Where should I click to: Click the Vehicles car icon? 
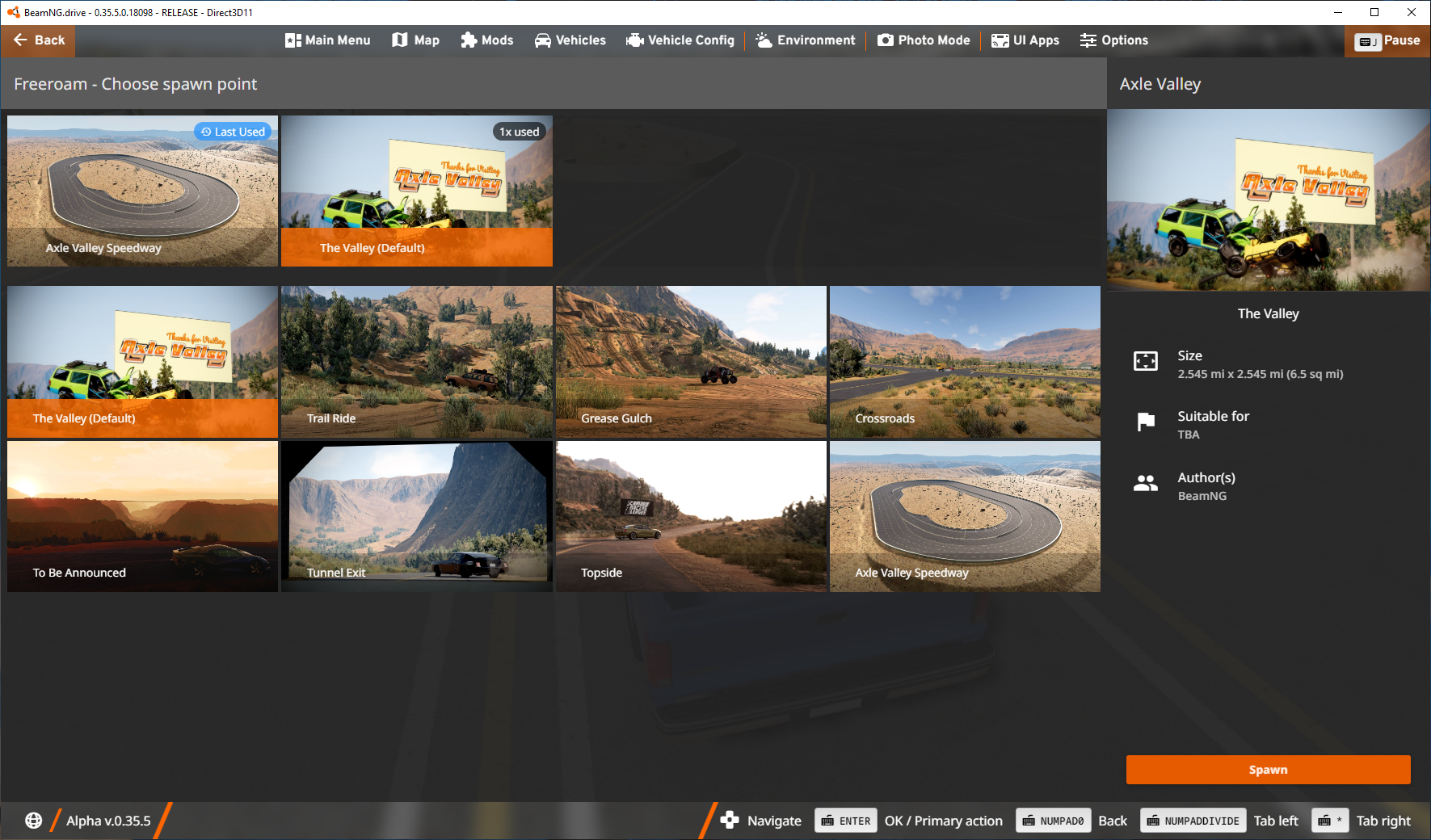click(543, 40)
